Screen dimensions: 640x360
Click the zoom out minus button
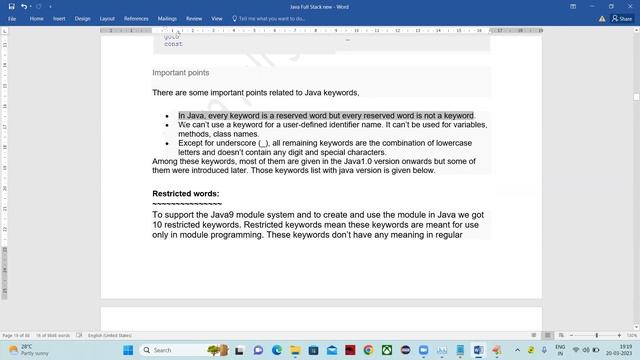pos(571,336)
